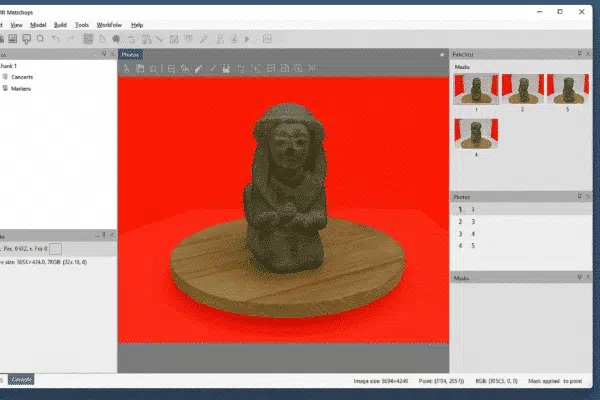This screenshot has width=600, height=400.
Task: Open the Tools menu
Action: pyautogui.click(x=82, y=24)
